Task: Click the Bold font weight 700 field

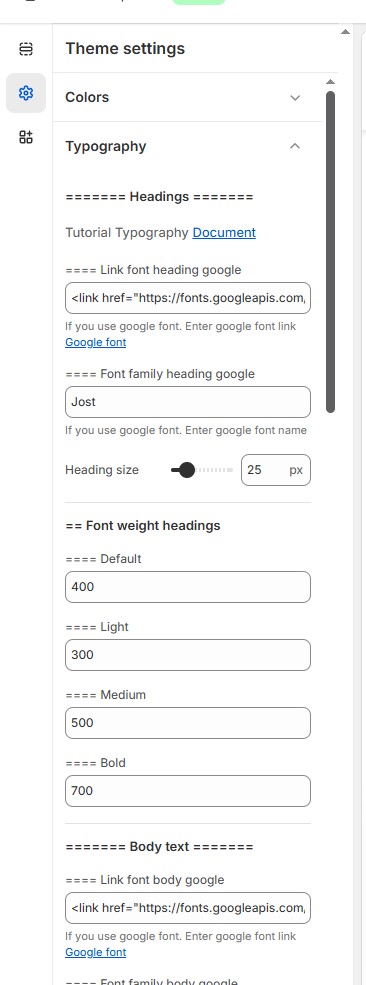Action: point(188,791)
